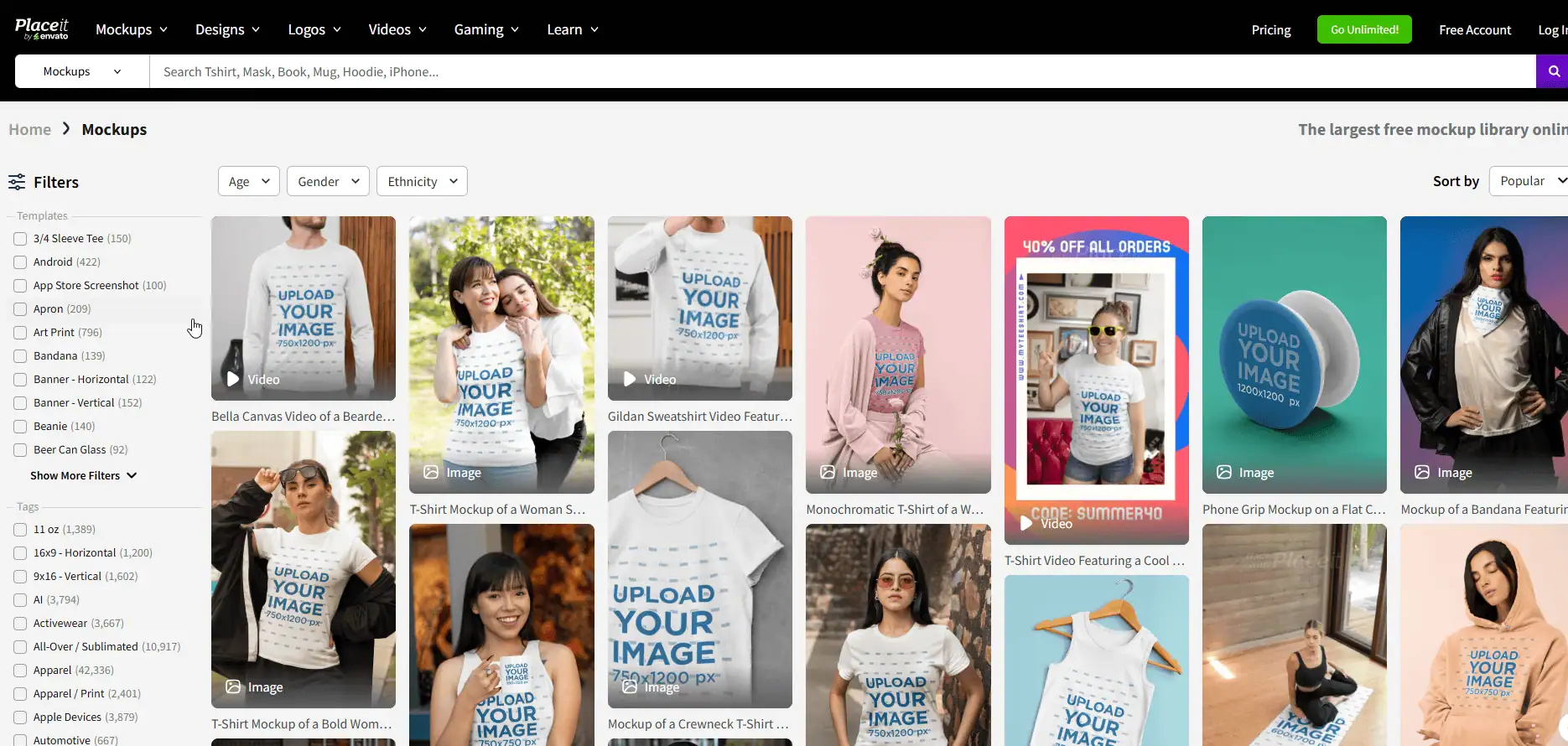Go to the Pricing page
Image resolution: width=1568 pixels, height=746 pixels.
[1271, 29]
